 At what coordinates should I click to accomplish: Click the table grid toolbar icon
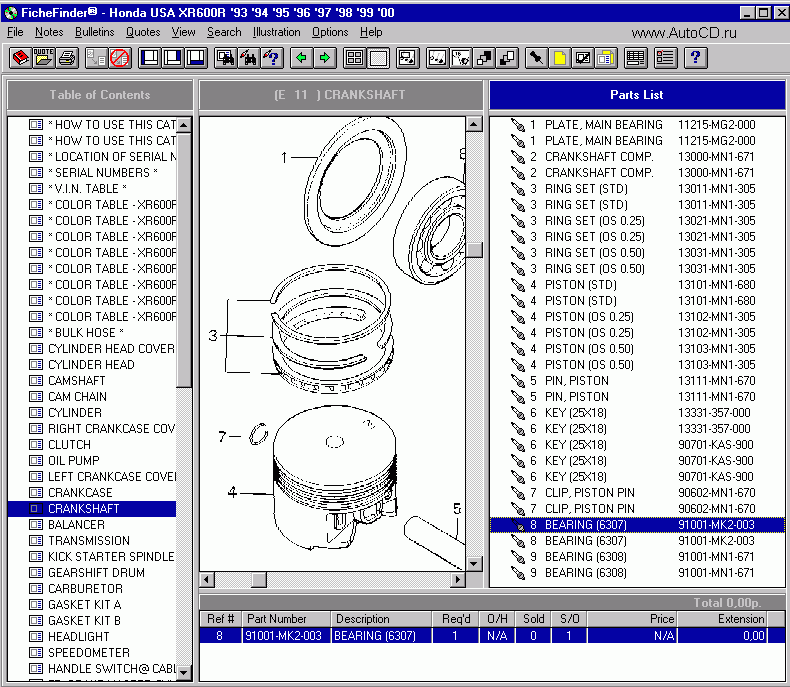[635, 58]
